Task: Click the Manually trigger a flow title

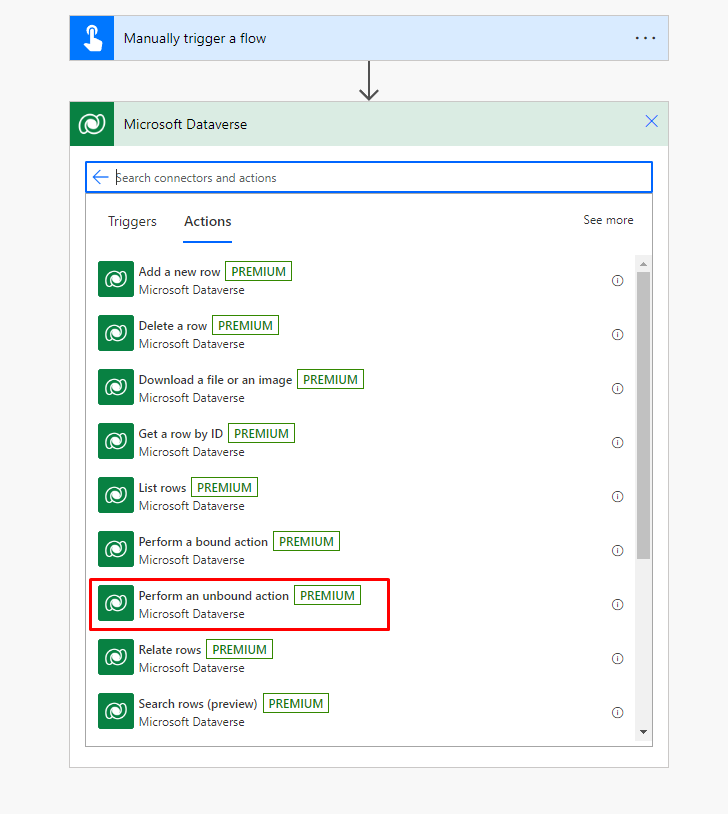Action: click(x=195, y=38)
